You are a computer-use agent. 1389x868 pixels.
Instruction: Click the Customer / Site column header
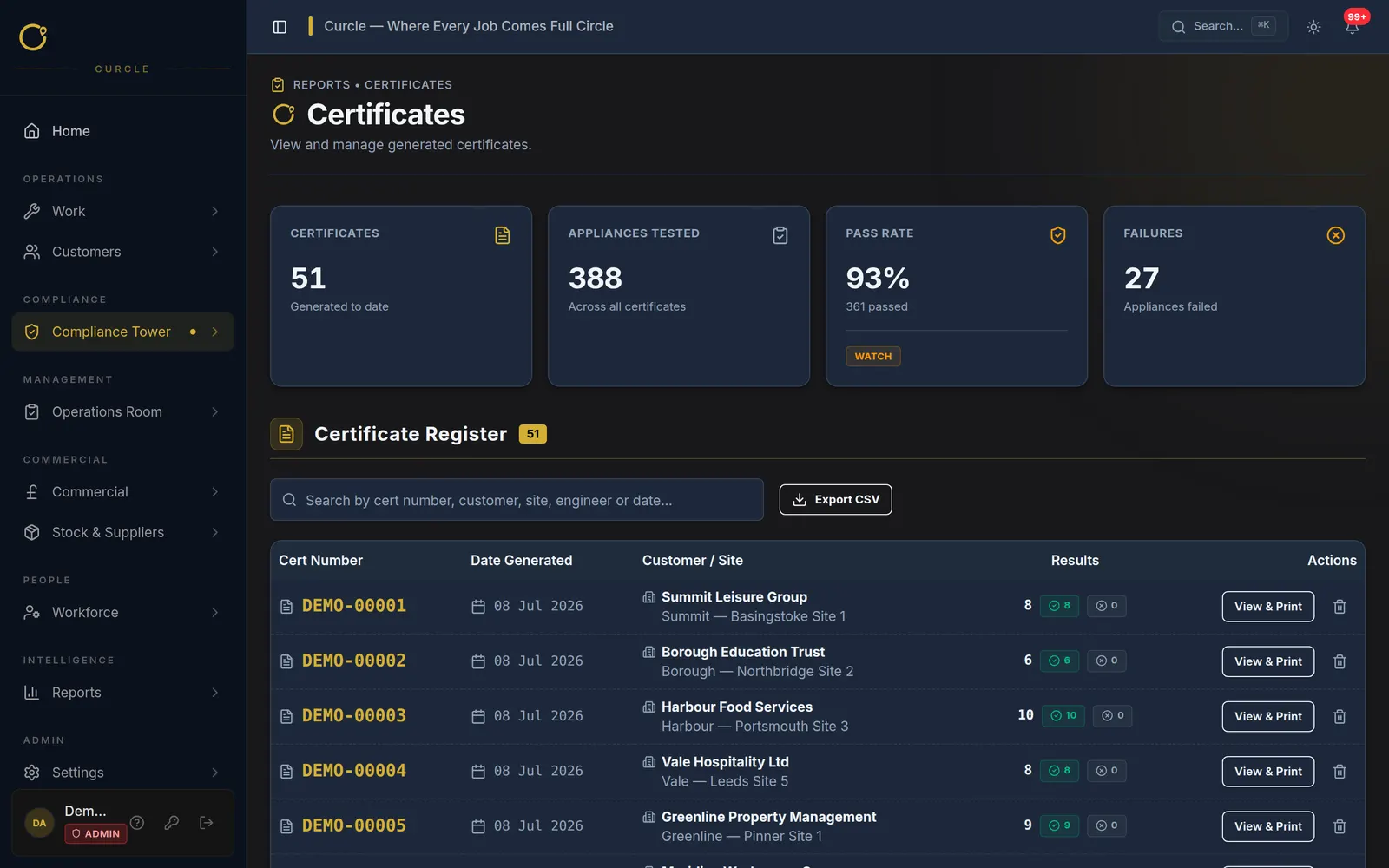pos(693,561)
